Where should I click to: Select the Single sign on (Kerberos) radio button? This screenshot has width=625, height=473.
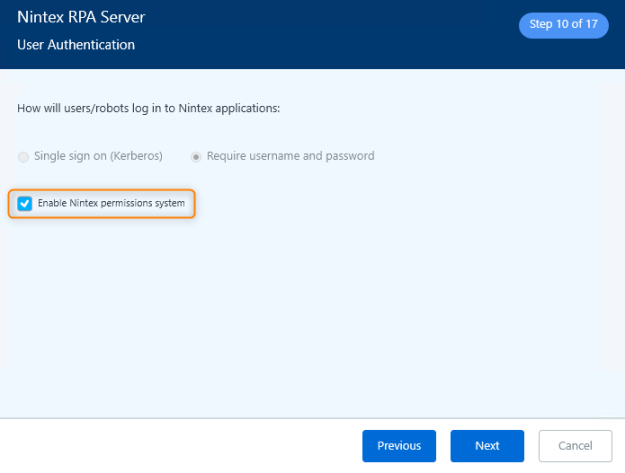click(x=23, y=157)
